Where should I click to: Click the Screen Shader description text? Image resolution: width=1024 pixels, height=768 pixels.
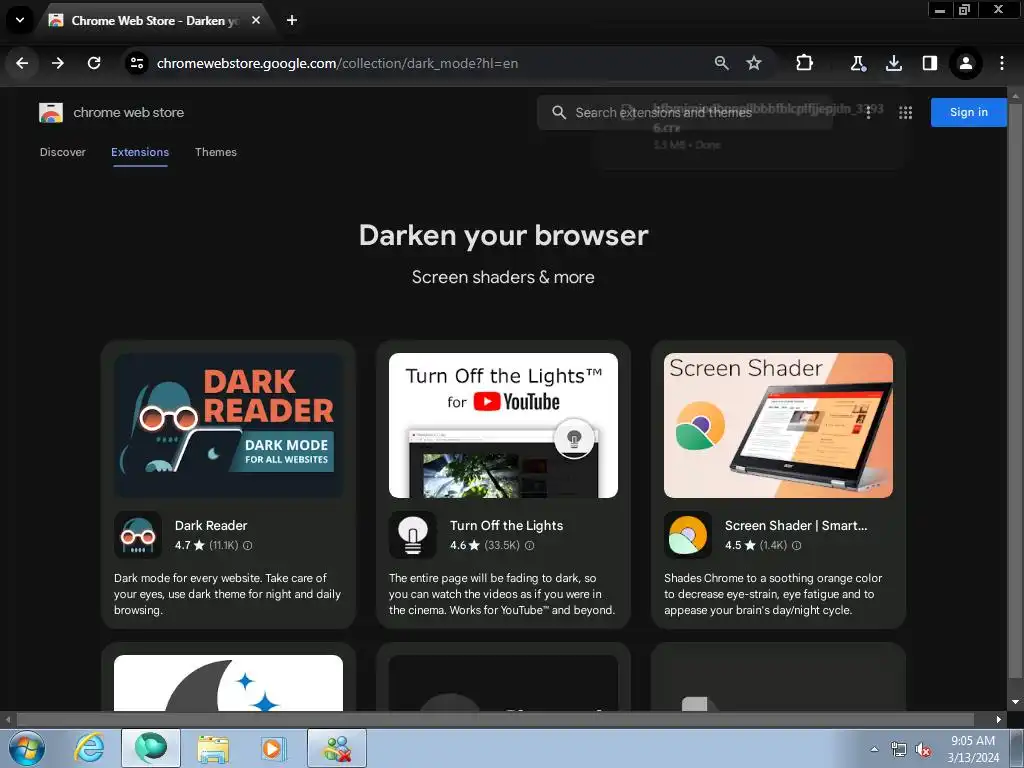coord(773,594)
